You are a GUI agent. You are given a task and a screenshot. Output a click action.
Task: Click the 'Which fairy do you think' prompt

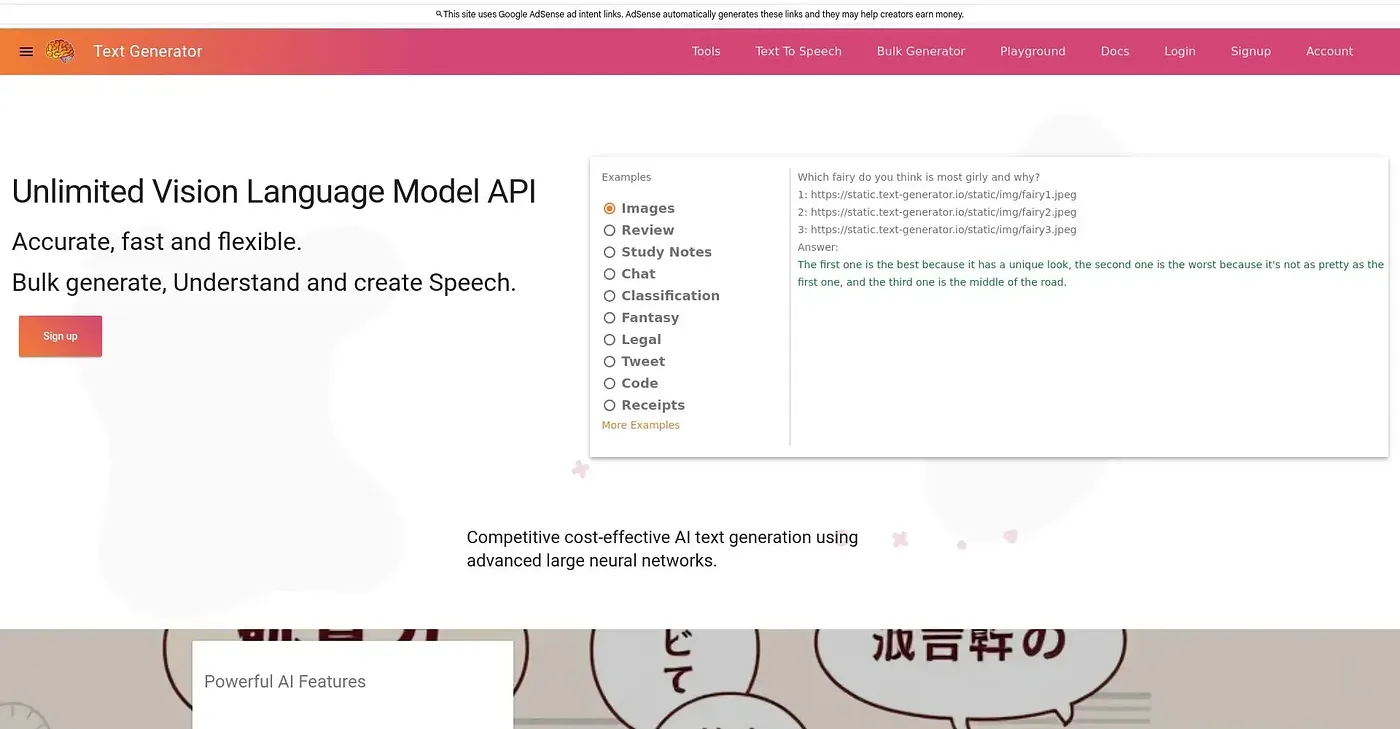(x=919, y=178)
